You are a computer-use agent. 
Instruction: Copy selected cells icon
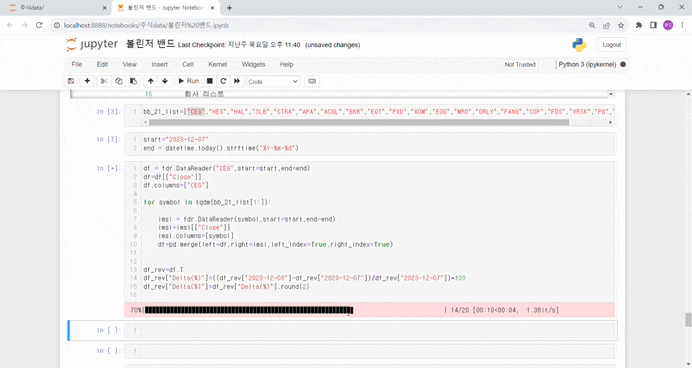point(118,81)
